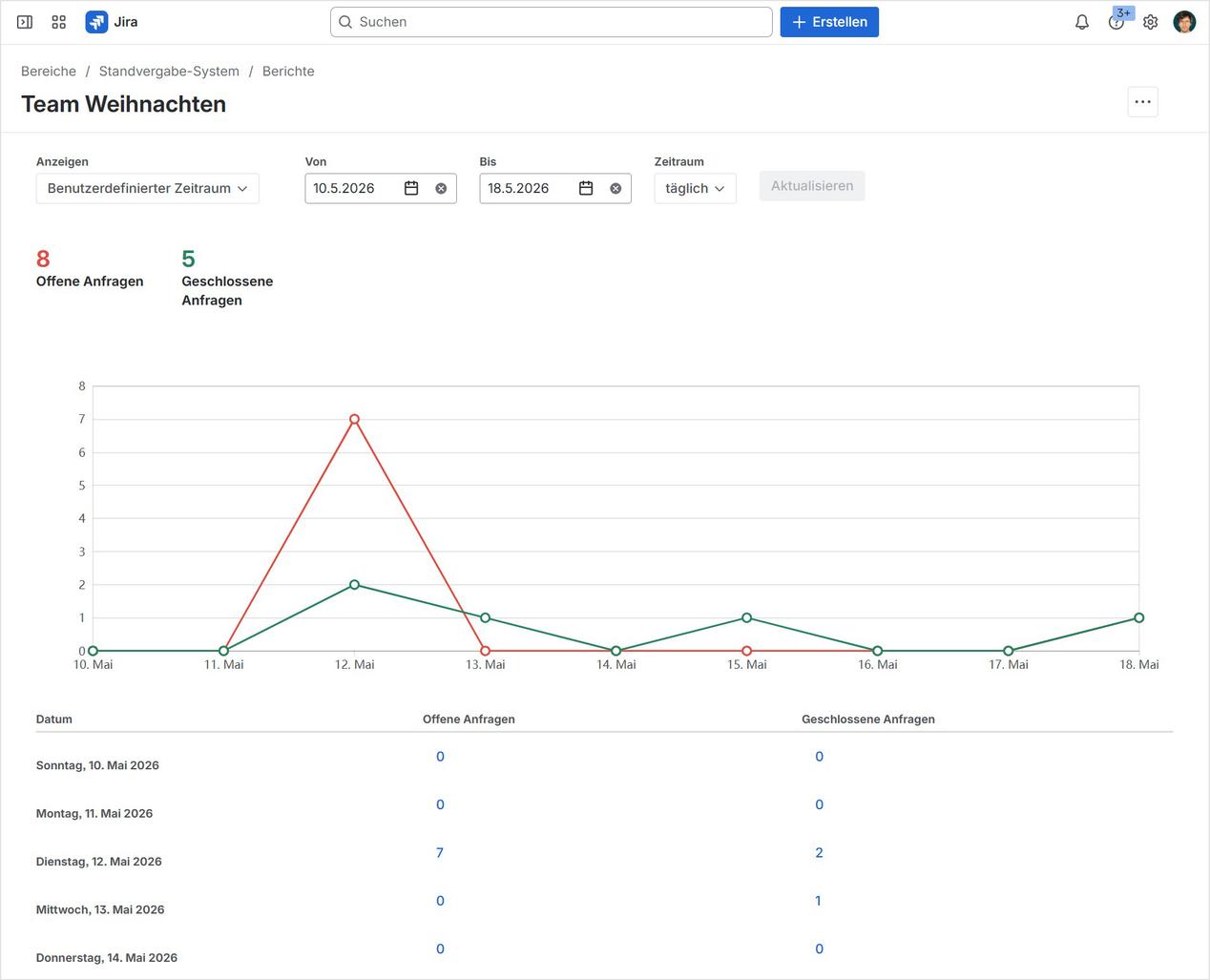This screenshot has width=1210, height=980.
Task: Click the green 5 closed requests count
Action: point(188,259)
